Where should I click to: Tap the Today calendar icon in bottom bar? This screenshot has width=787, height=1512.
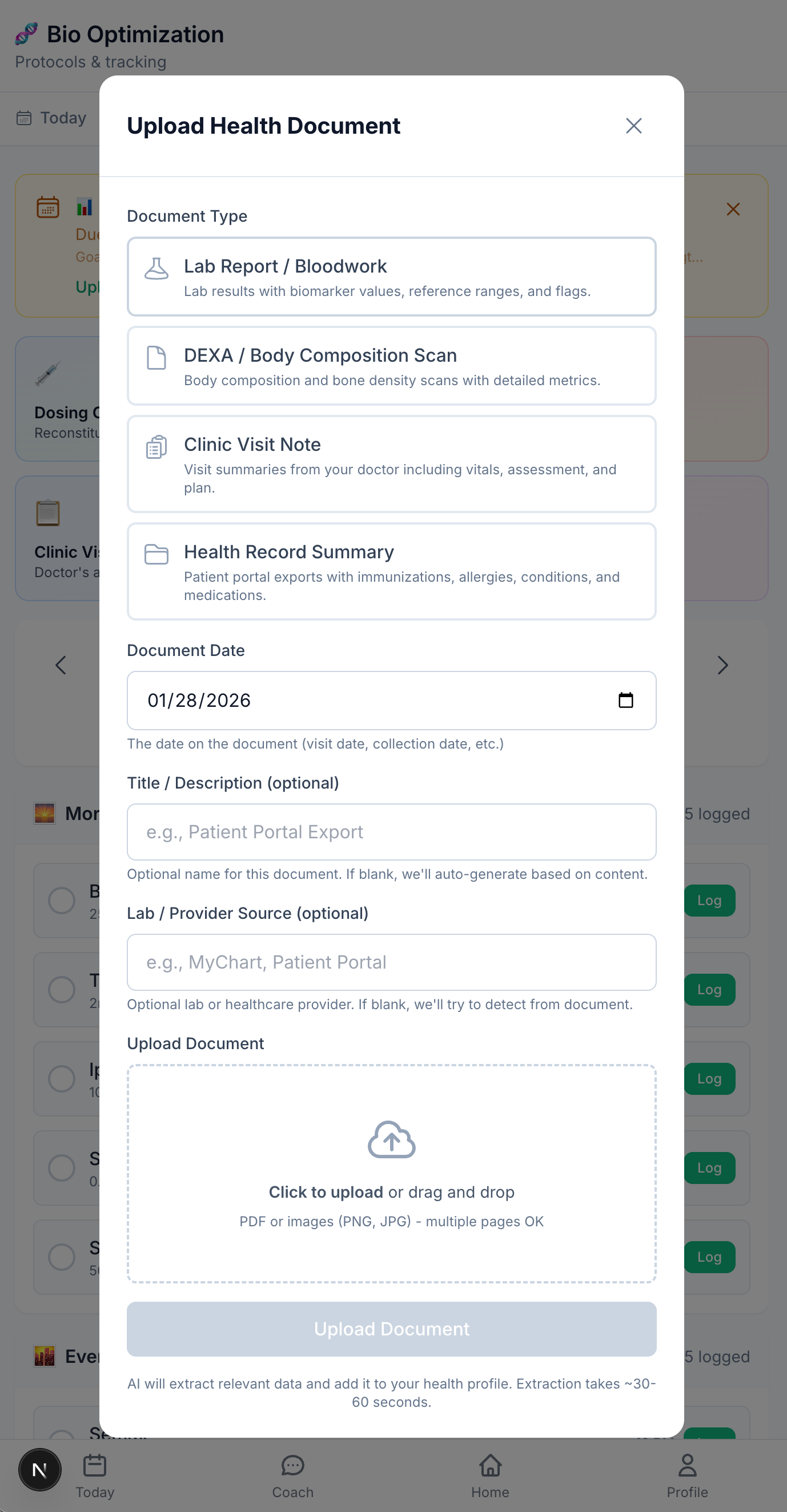click(94, 1466)
